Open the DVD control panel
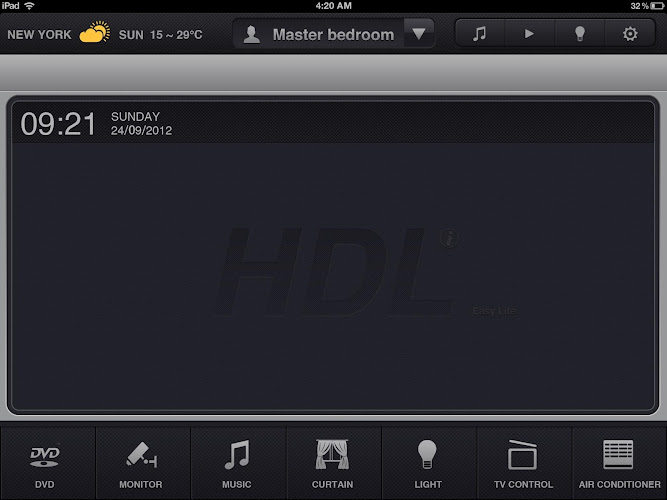Image resolution: width=667 pixels, height=500 pixels. 47,464
